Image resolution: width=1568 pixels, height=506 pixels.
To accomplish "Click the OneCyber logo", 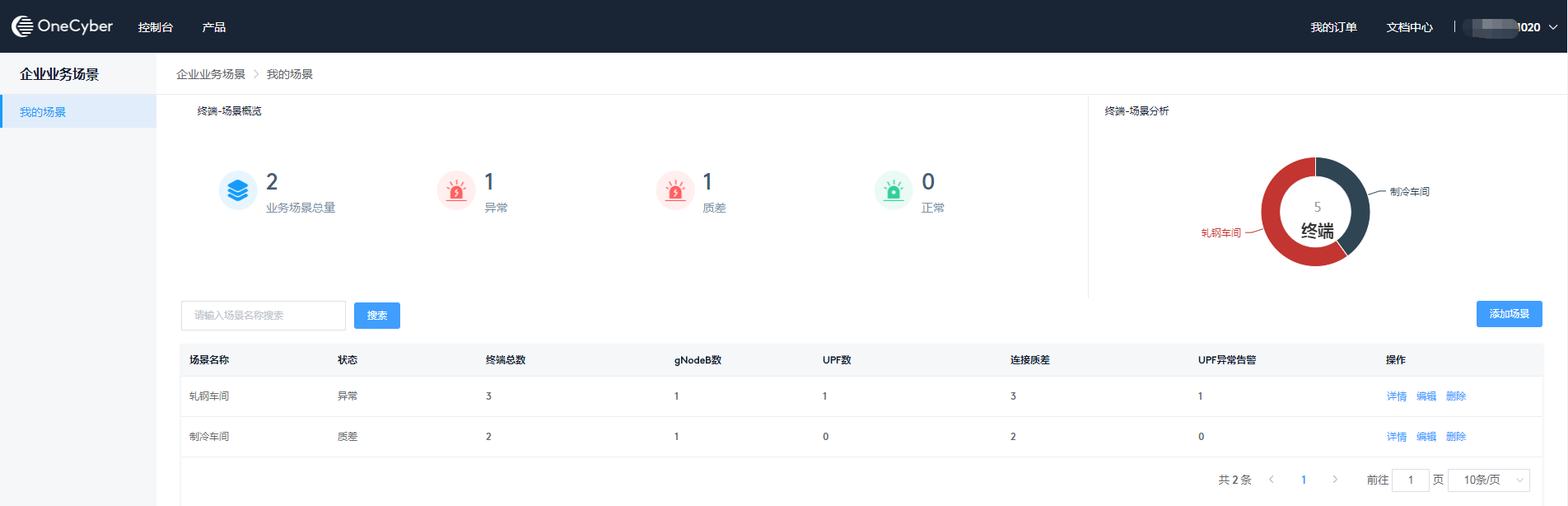I will tap(62, 26).
